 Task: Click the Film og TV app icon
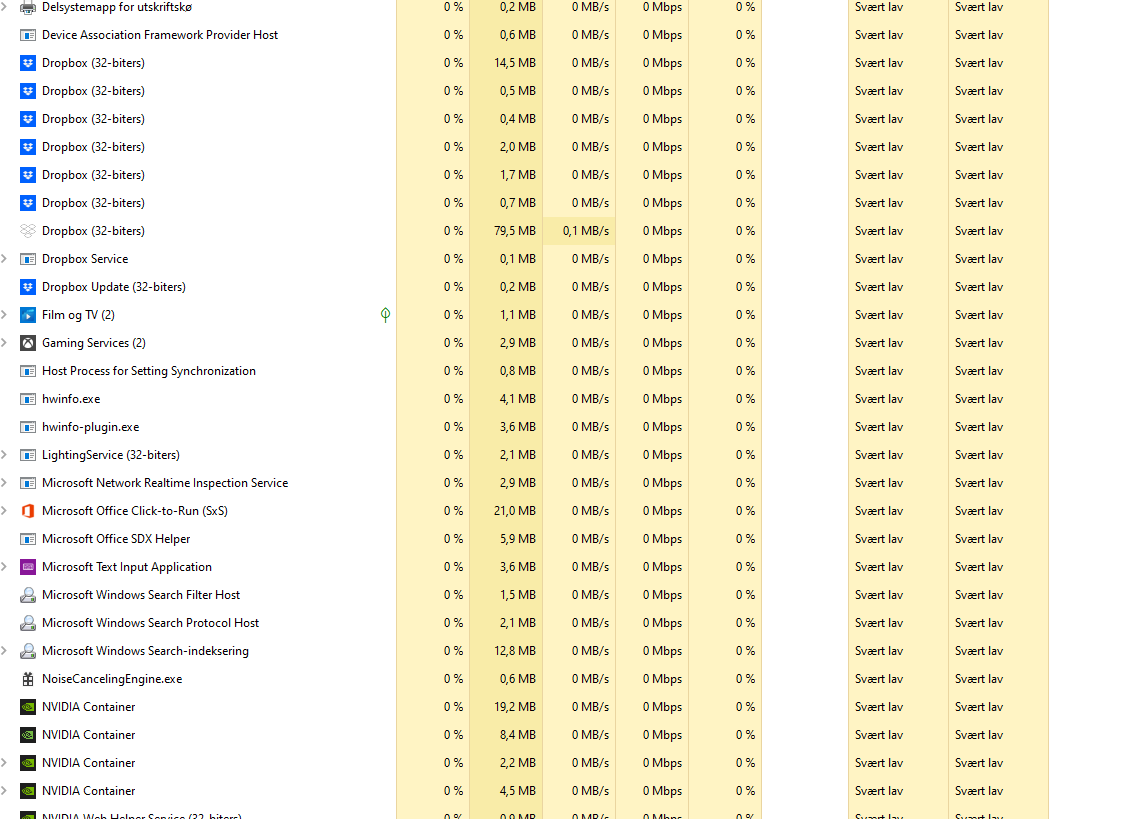(28, 315)
